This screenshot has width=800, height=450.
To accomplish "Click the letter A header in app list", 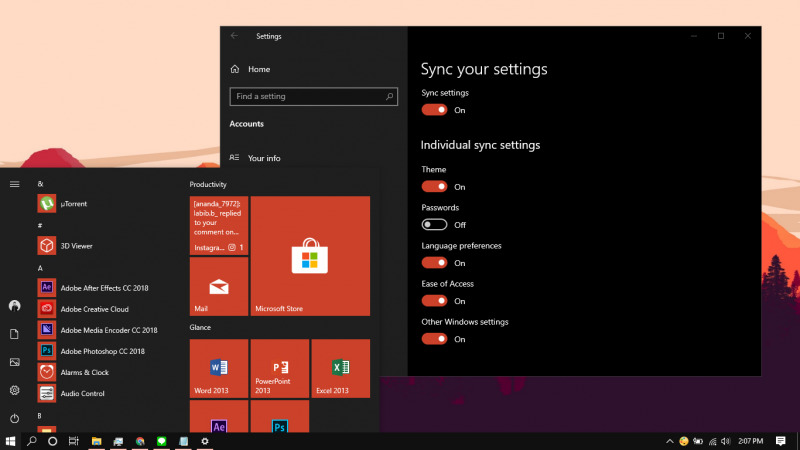I will [40, 268].
